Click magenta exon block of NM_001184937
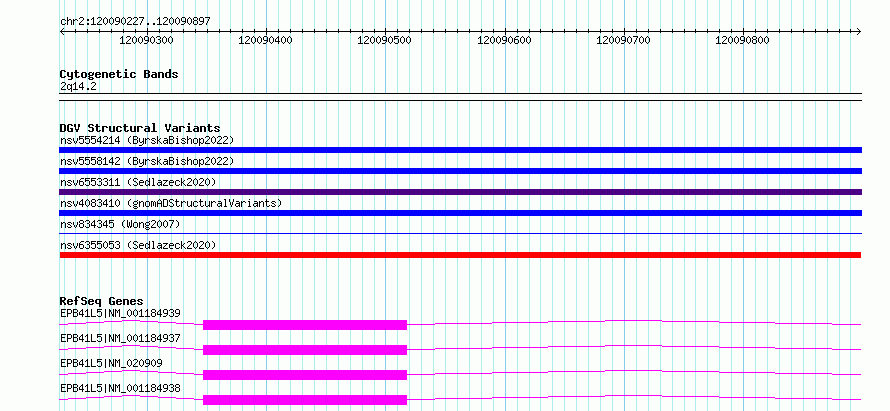Image resolution: width=890 pixels, height=411 pixels. 305,350
